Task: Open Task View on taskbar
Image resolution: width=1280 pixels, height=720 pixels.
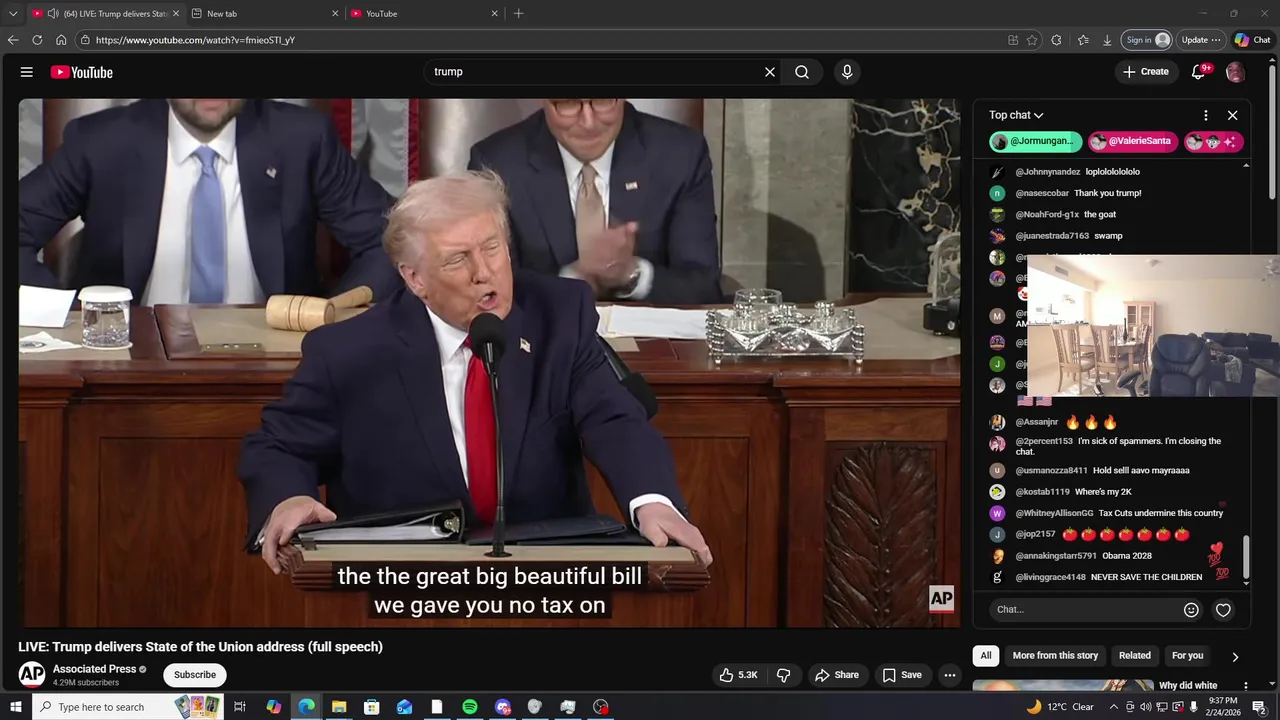Action: coord(240,707)
